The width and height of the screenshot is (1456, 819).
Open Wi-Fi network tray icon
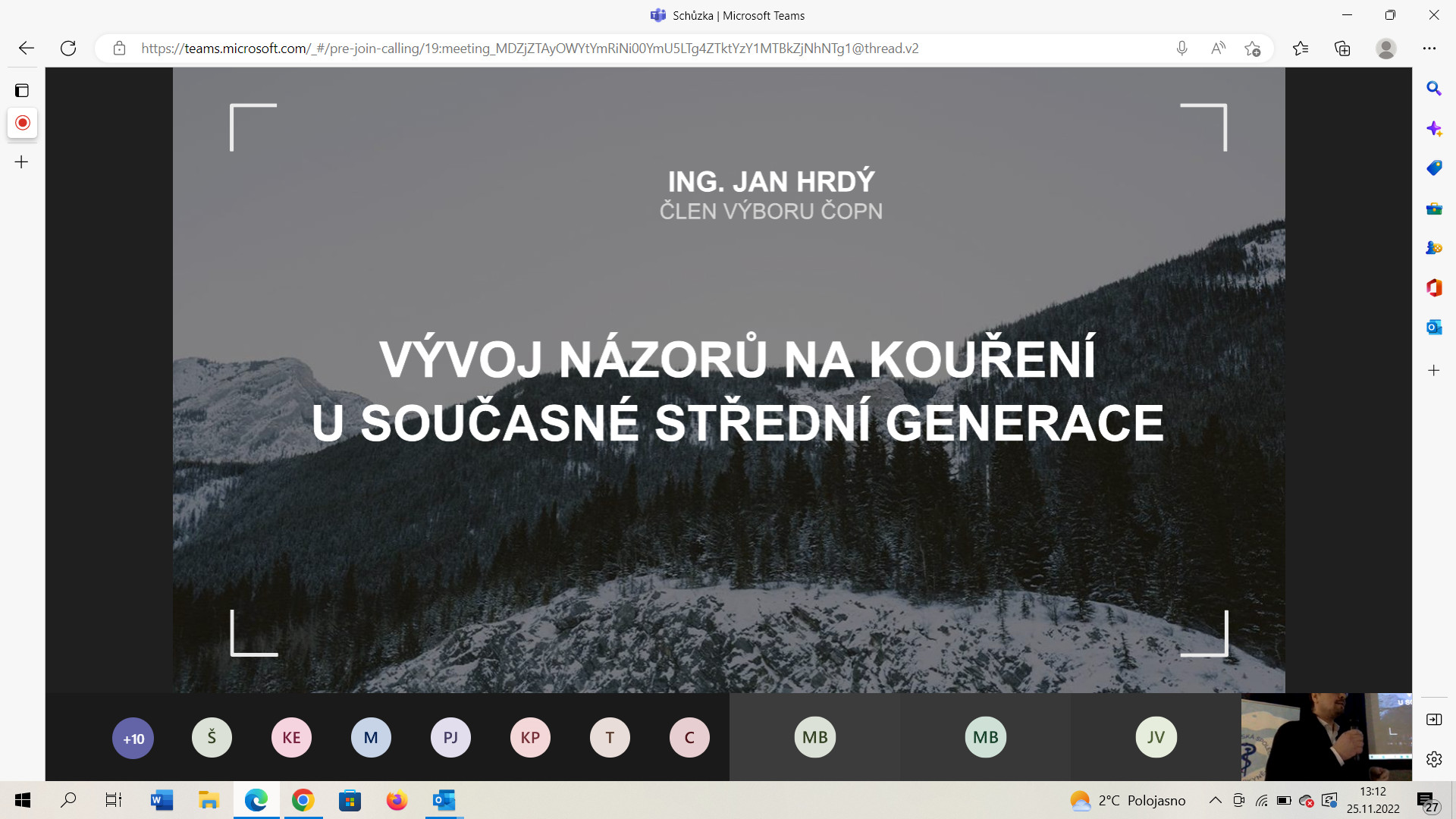click(1262, 800)
